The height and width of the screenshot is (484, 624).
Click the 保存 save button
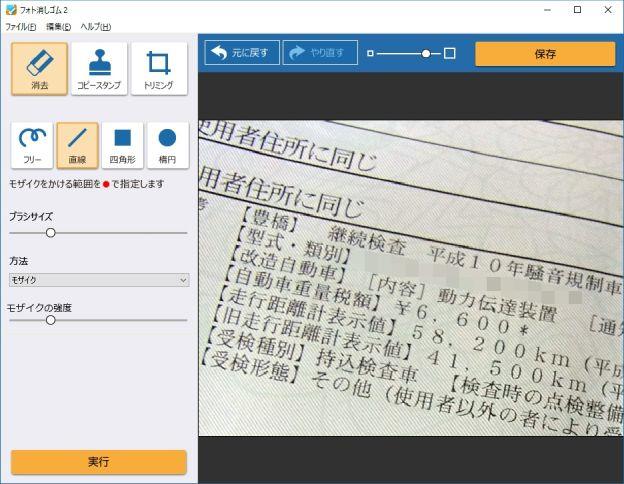545,54
